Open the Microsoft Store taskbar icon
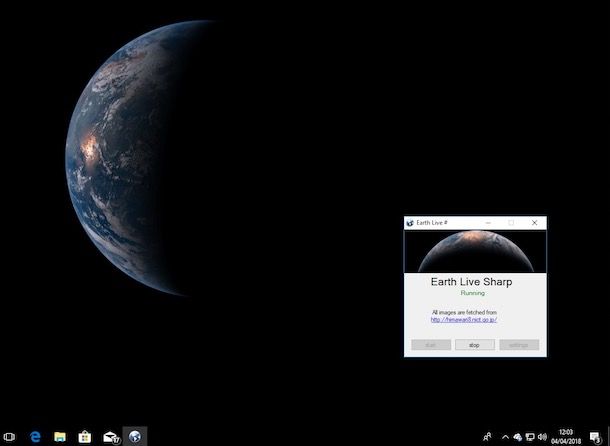This screenshot has width=610, height=446. (x=85, y=437)
